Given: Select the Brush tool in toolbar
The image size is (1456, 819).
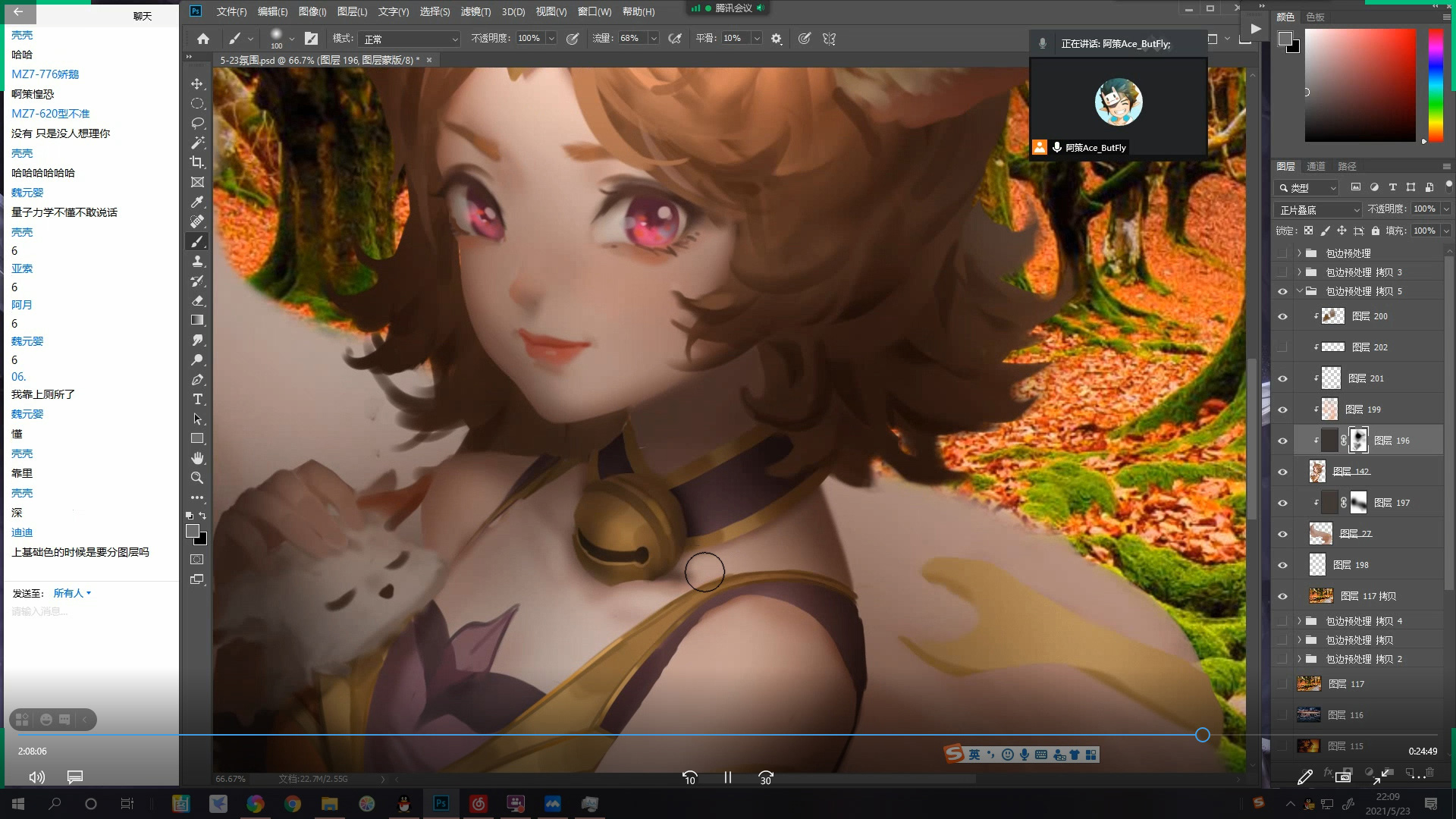Looking at the screenshot, I should [197, 241].
